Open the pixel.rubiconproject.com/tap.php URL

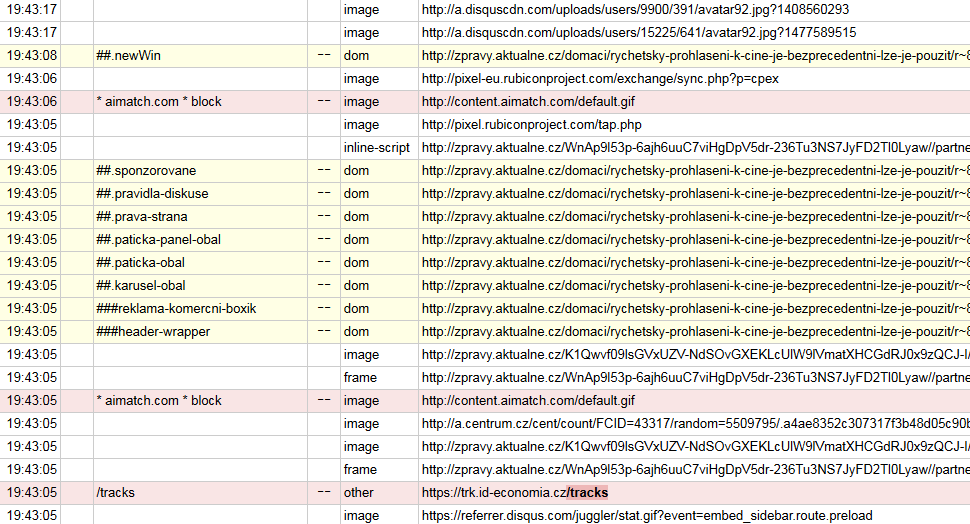[x=531, y=124]
